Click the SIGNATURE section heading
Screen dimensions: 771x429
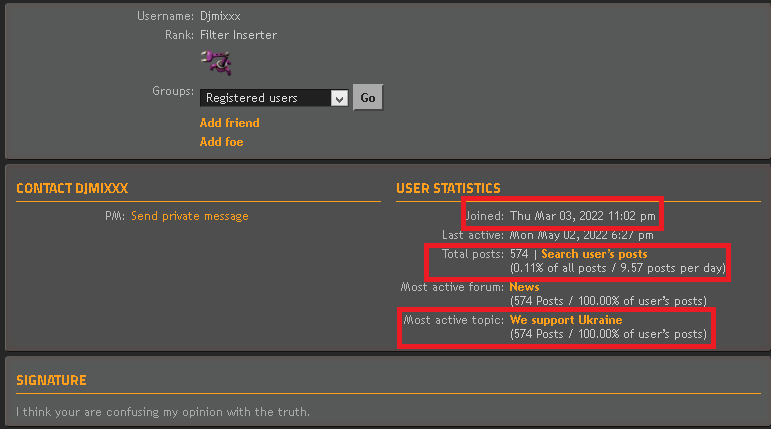click(x=51, y=380)
